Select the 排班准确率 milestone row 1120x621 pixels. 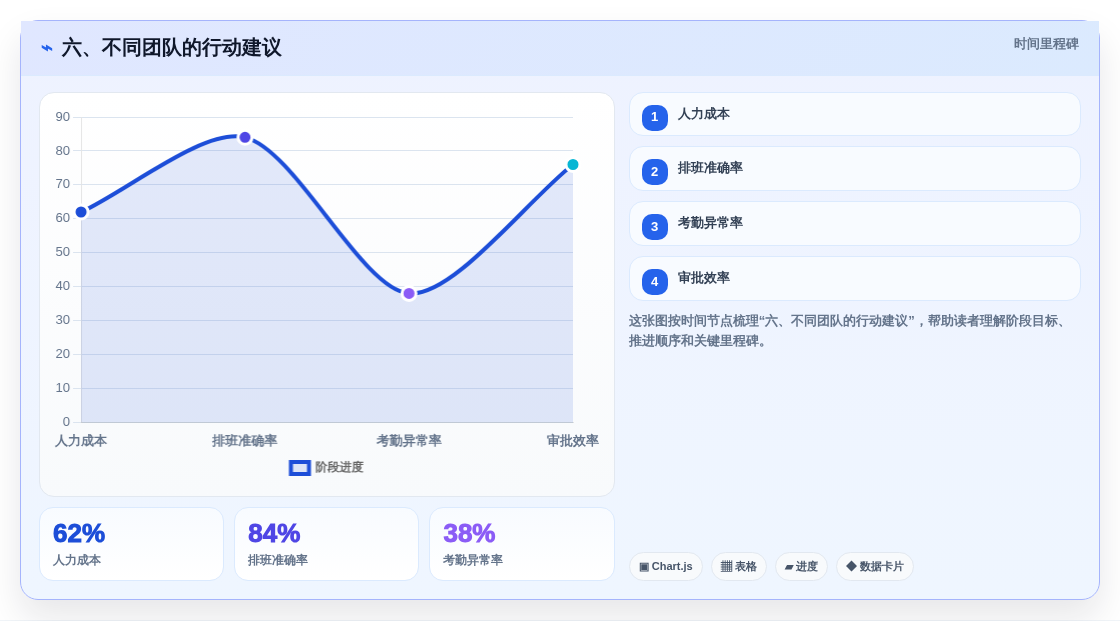tap(854, 169)
